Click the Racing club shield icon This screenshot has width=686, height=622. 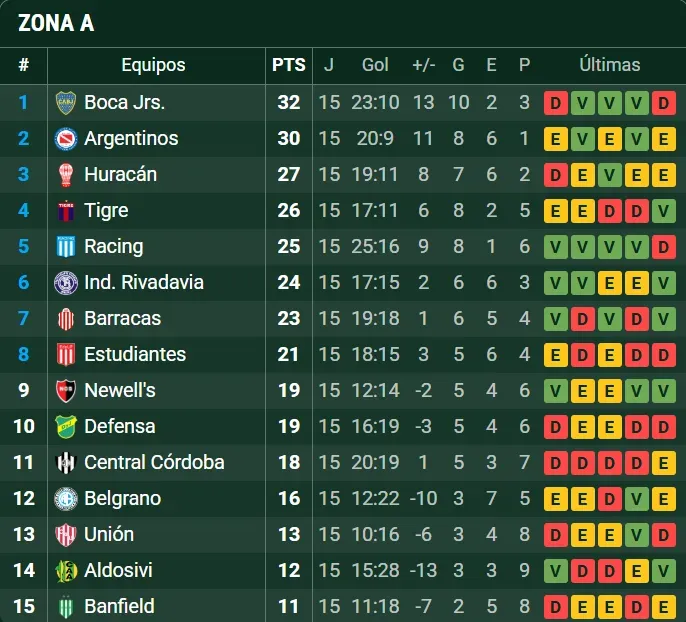click(66, 246)
